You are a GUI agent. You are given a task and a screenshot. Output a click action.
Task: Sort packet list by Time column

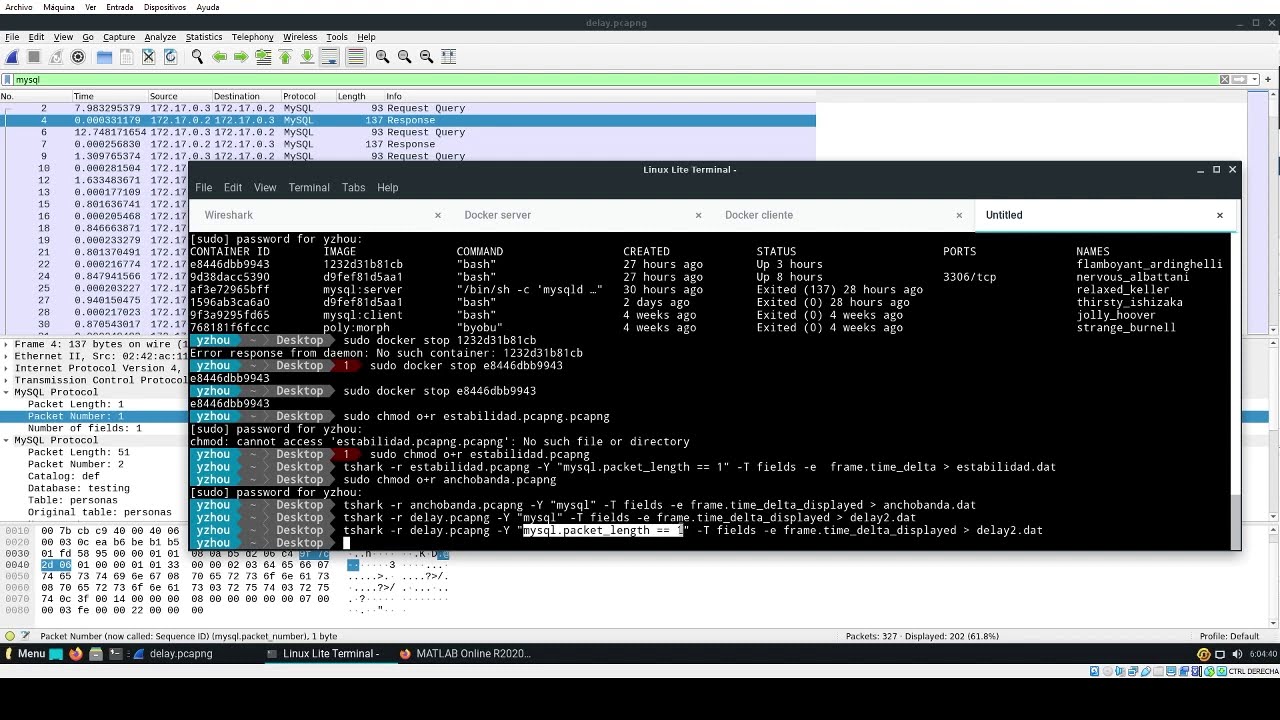coord(109,97)
